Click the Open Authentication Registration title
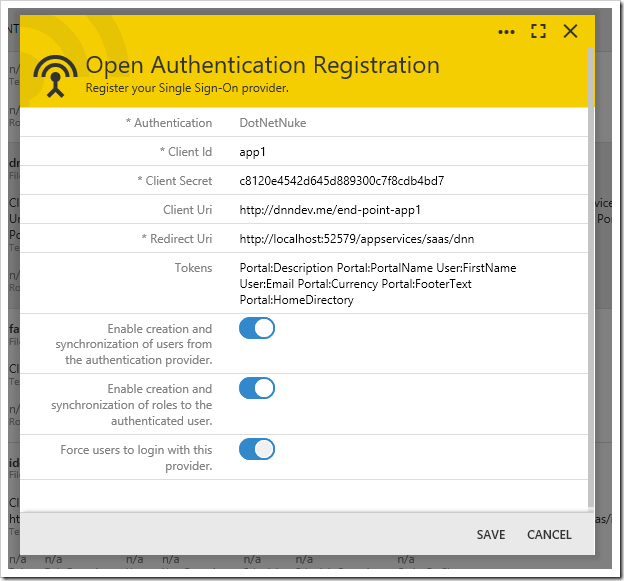This screenshot has width=624, height=581. (263, 65)
